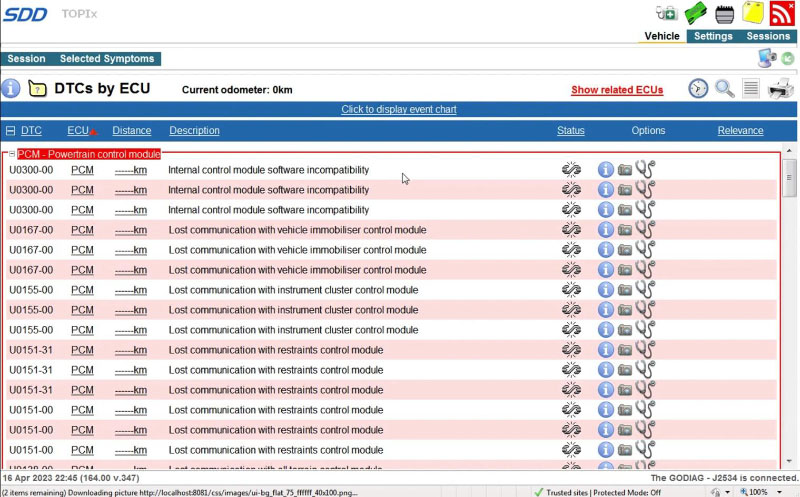Click to display event chart link

pyautogui.click(x=399, y=109)
